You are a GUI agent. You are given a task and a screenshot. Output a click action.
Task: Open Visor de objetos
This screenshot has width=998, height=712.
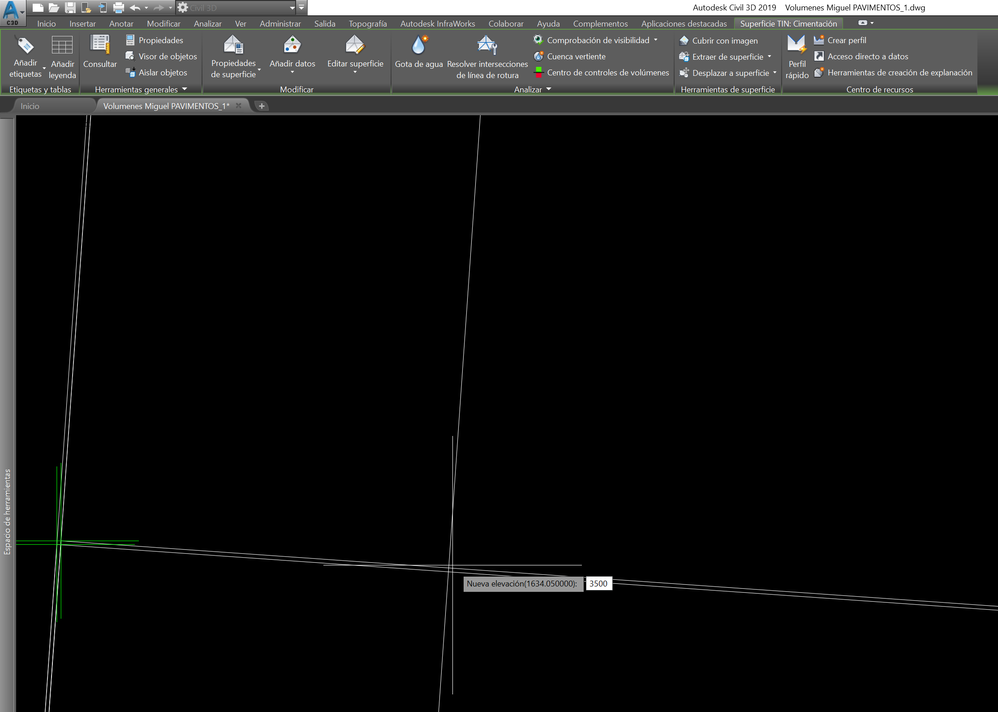(x=161, y=56)
